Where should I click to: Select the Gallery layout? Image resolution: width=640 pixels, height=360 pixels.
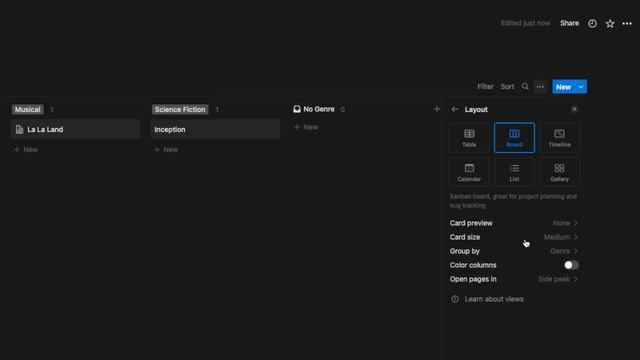(560, 173)
